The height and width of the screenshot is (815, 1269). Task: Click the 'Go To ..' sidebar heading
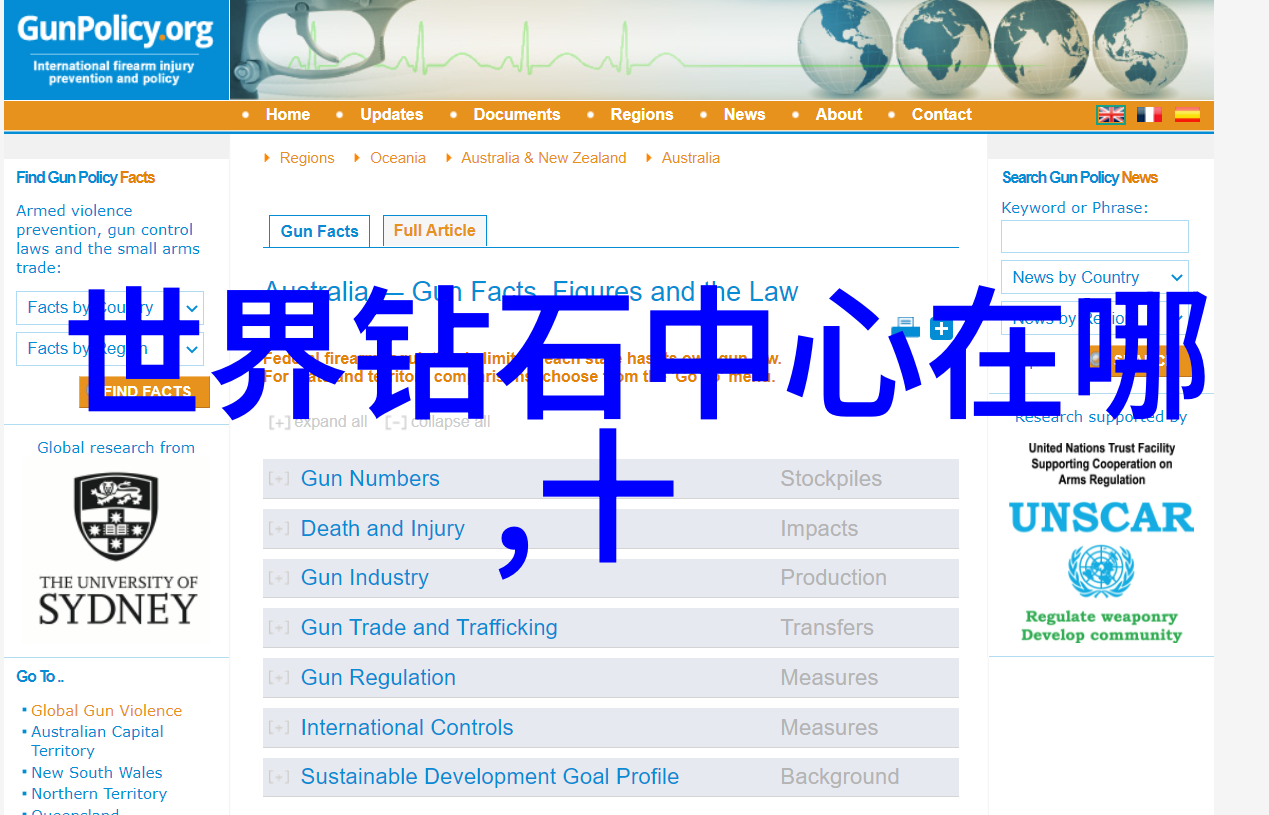pyautogui.click(x=40, y=677)
